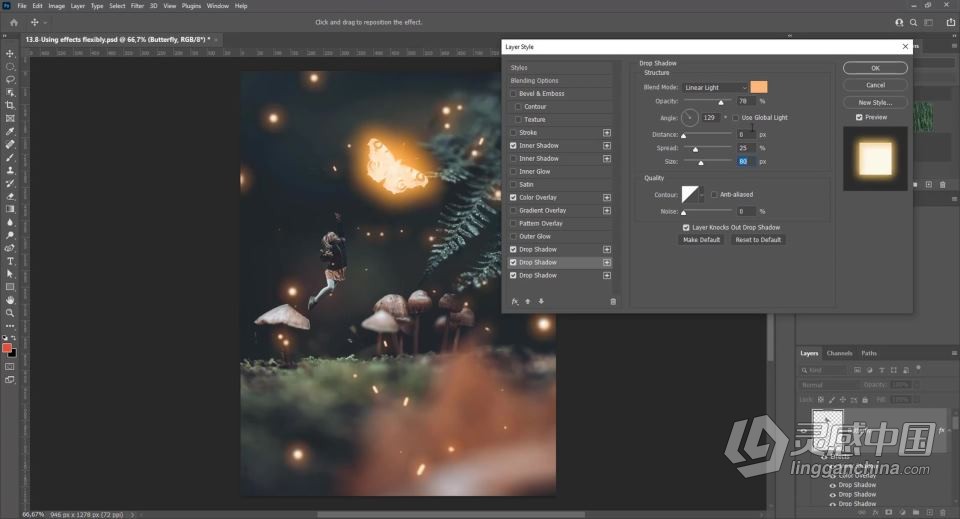960x519 pixels.
Task: Open the File menu
Action: [22, 6]
